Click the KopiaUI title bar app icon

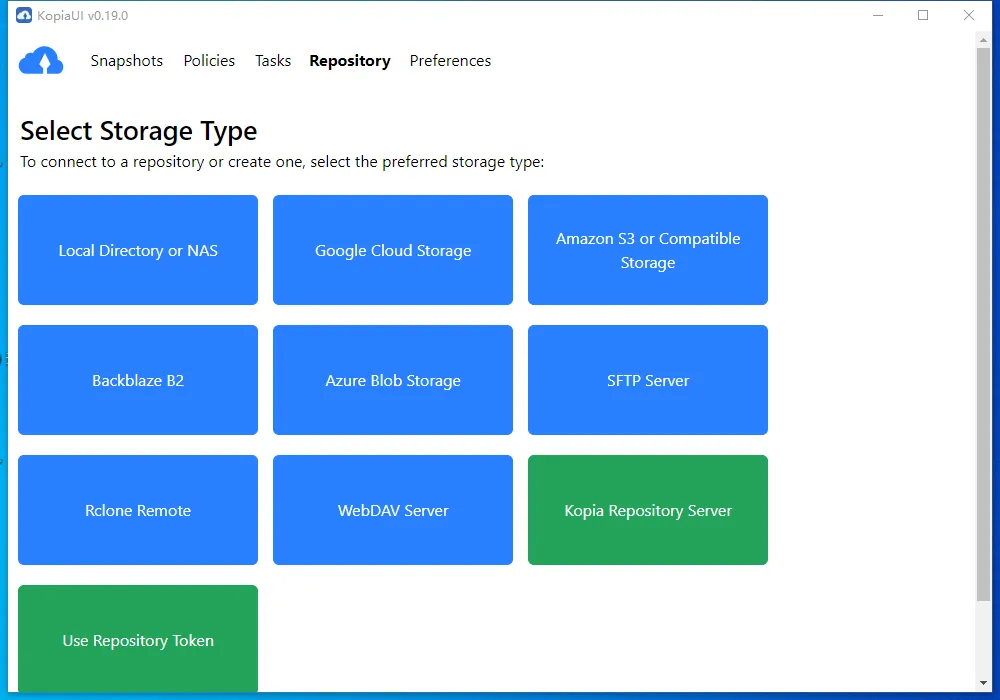[x=24, y=15]
